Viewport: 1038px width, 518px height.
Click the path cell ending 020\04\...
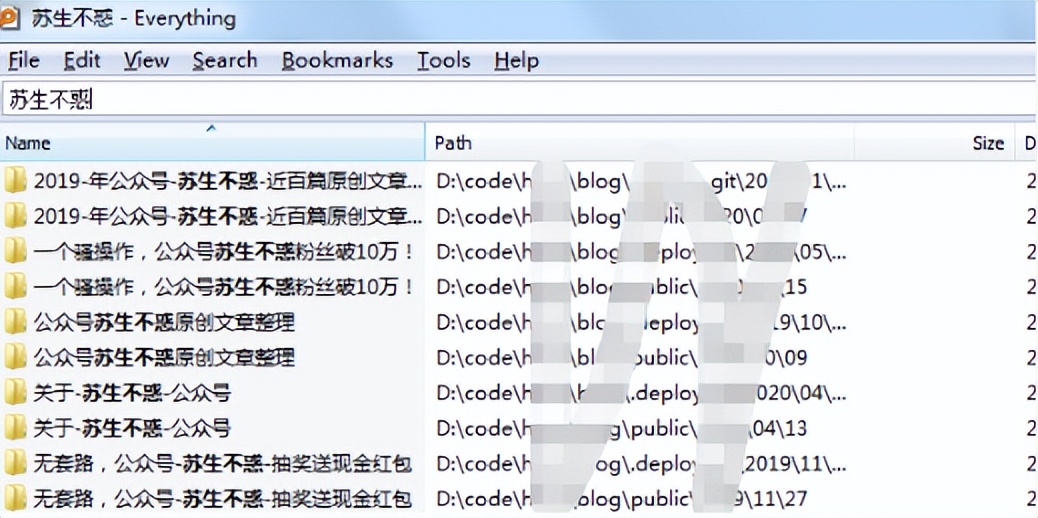pos(641,393)
